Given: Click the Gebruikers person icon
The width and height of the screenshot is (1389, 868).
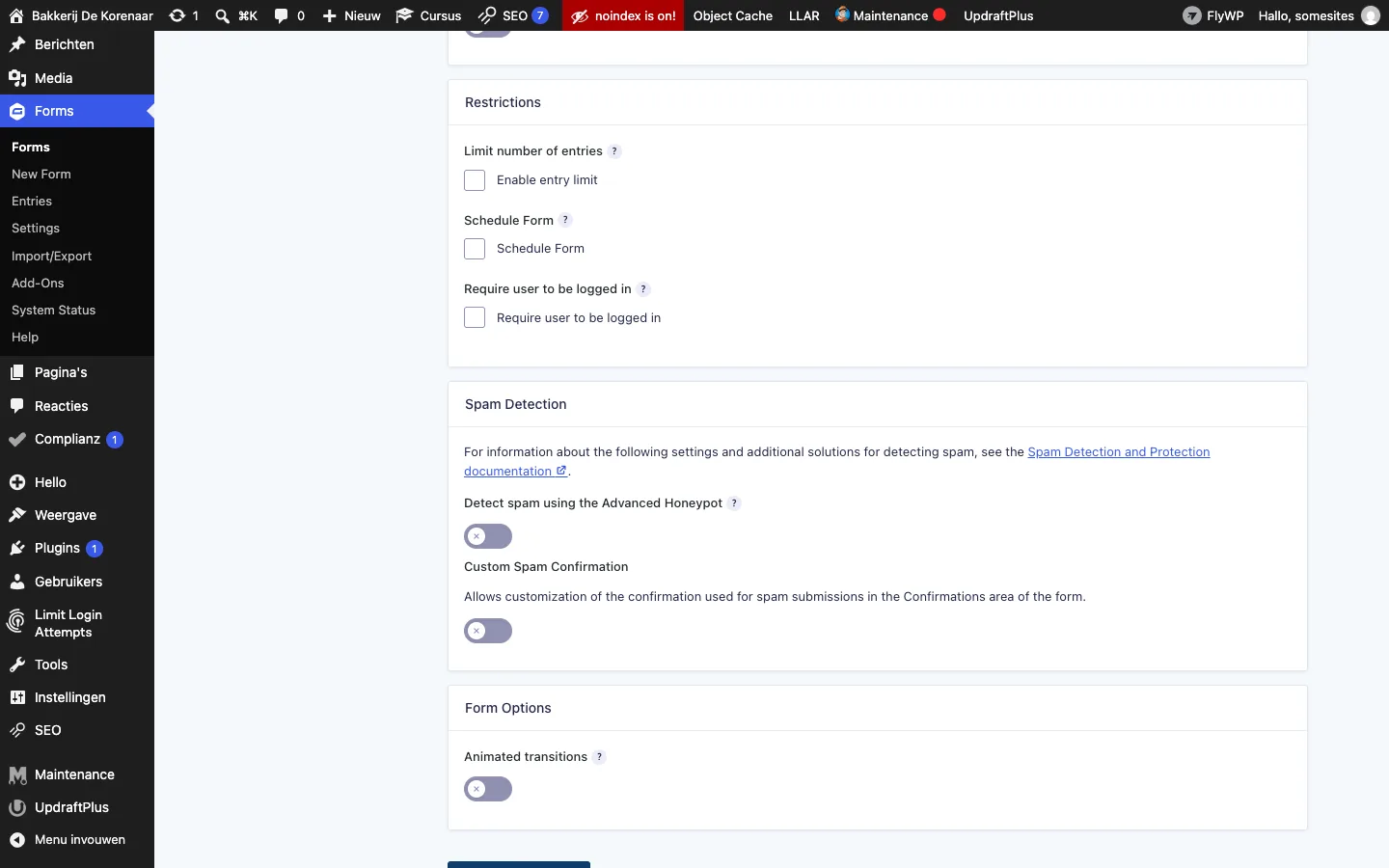Looking at the screenshot, I should [x=17, y=582].
